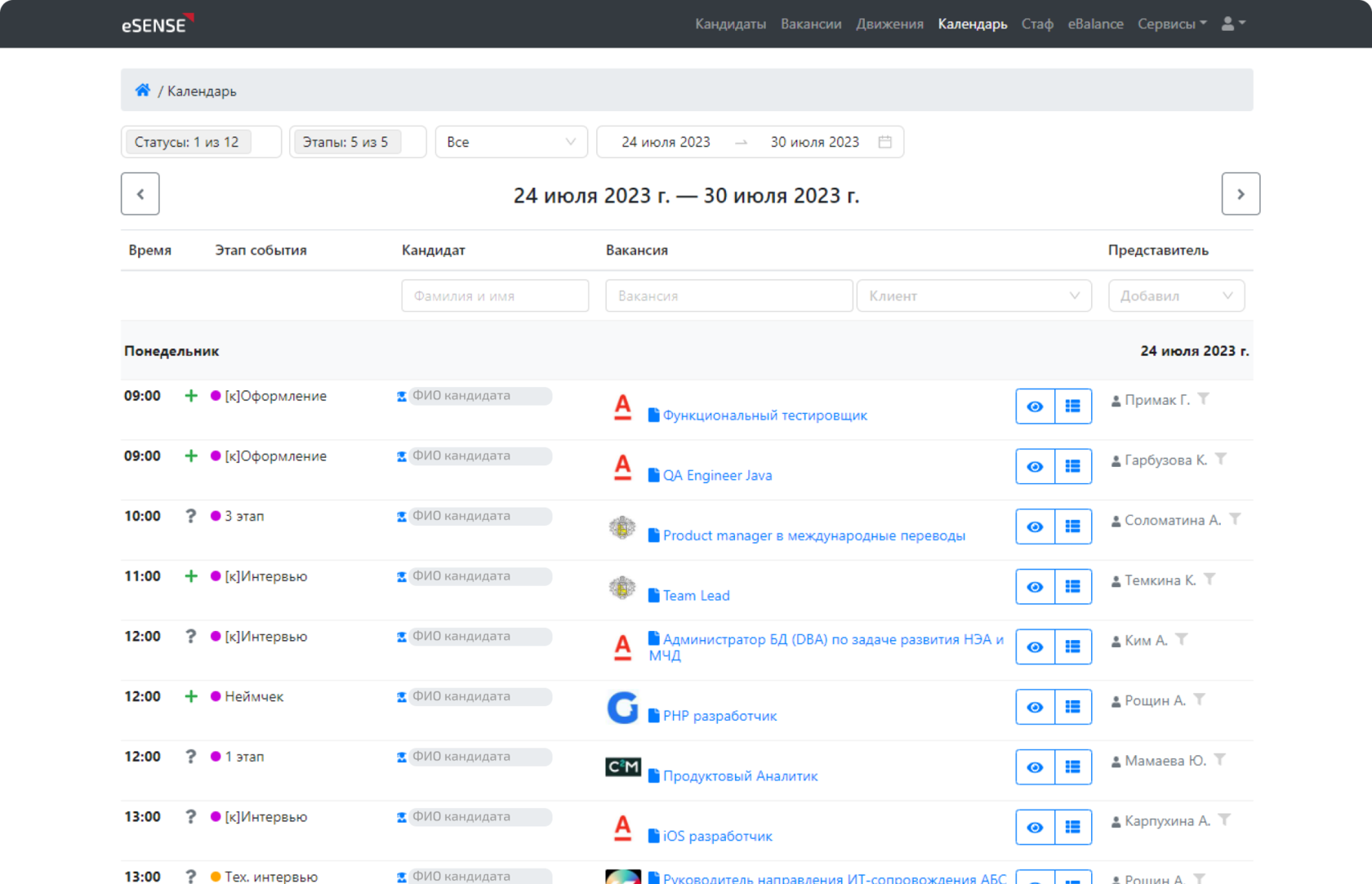Expand the Клиент dropdown
Screen dimensions: 1372x884
tap(973, 295)
